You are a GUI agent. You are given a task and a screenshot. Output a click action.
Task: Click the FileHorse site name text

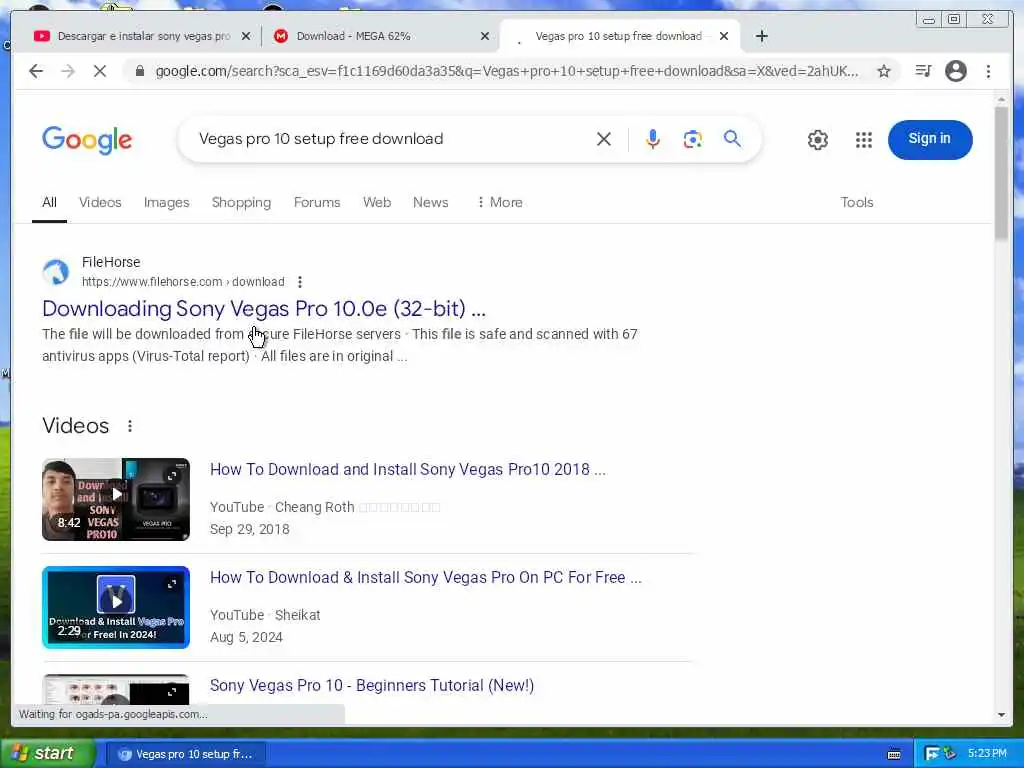(x=111, y=262)
